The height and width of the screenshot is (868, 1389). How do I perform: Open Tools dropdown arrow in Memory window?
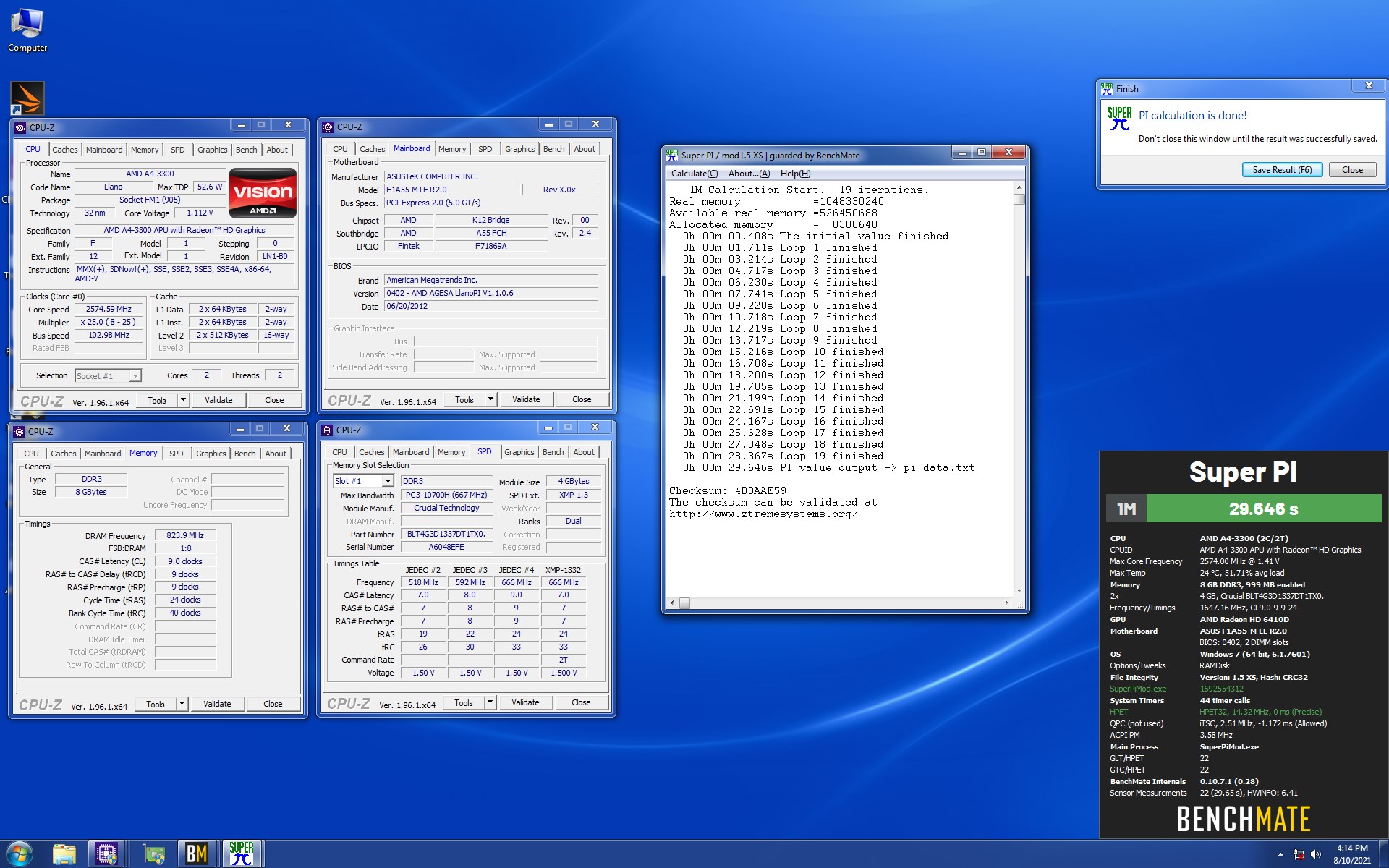182,704
